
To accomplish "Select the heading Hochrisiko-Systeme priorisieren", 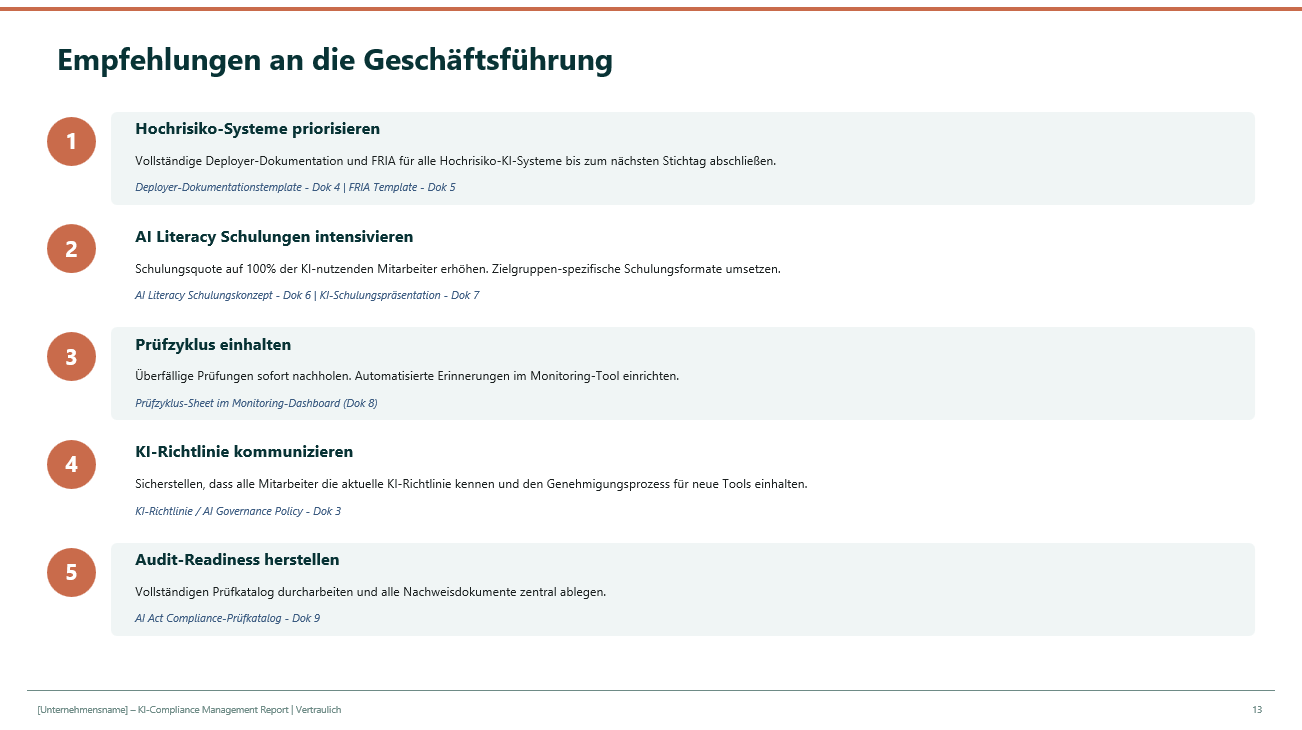I will pos(255,128).
